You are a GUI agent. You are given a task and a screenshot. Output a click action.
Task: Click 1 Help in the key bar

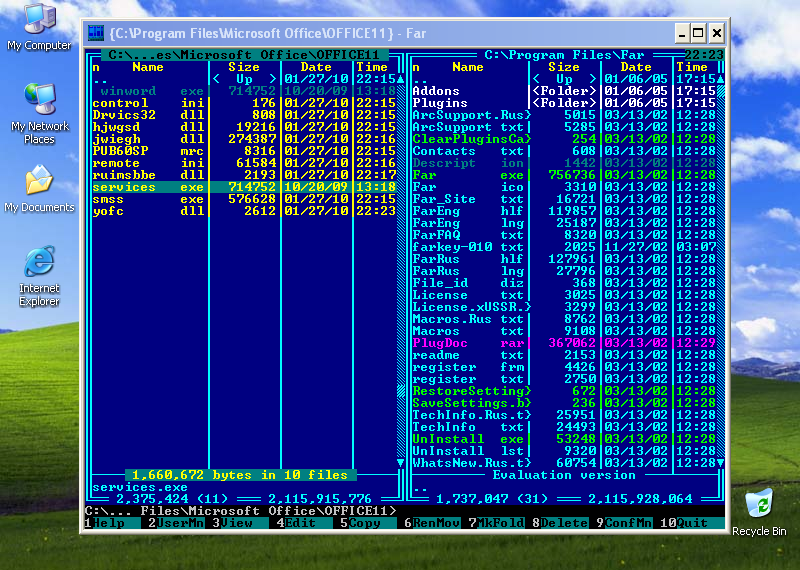click(112, 523)
